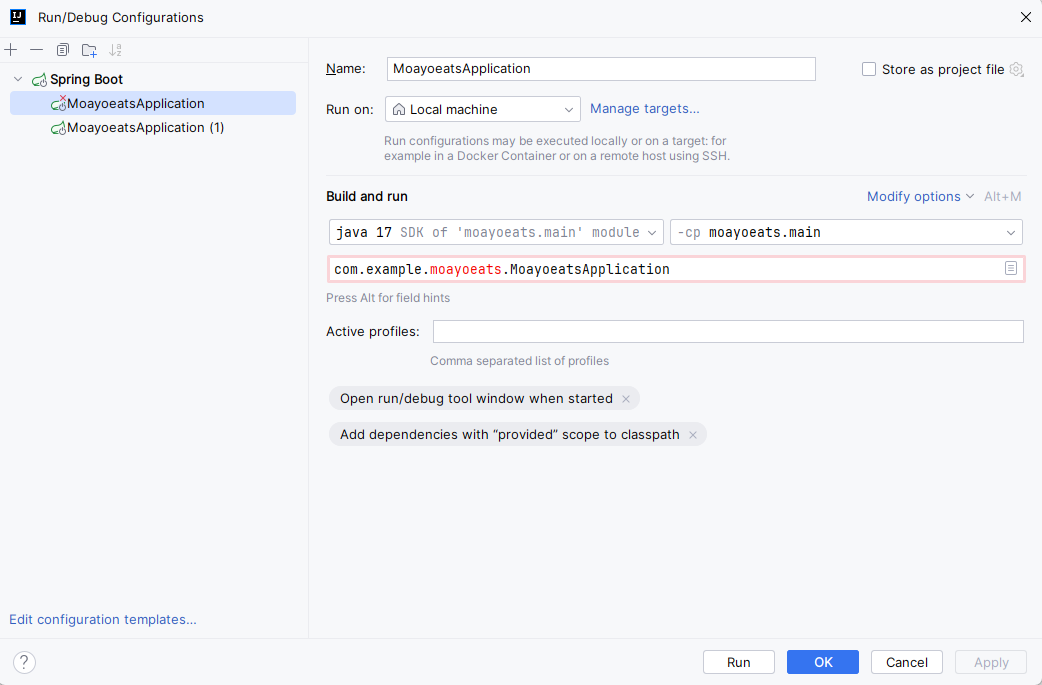Expand the Modify options menu
The image size is (1042, 685).
pos(920,197)
